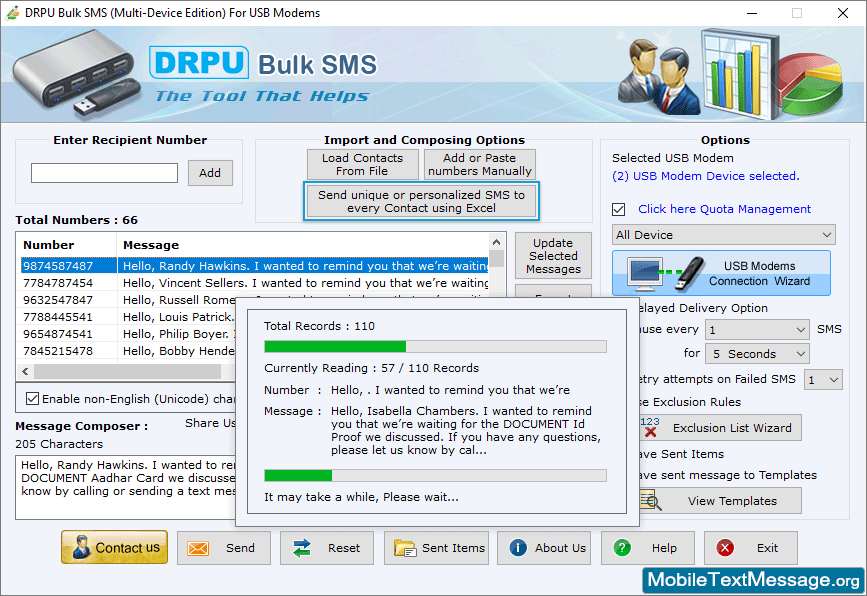Click USB Modems Connection Wizard button

point(721,273)
